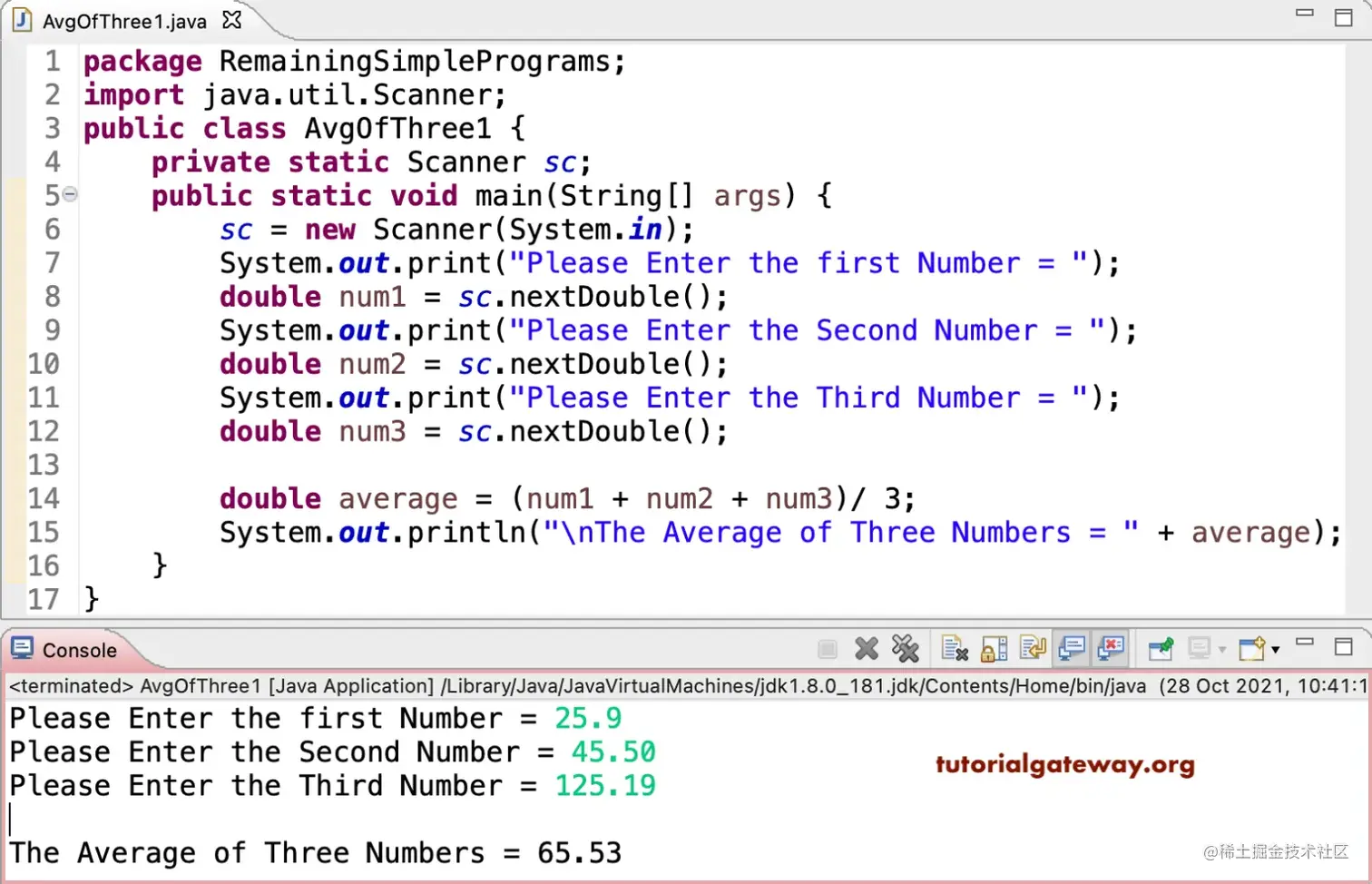1372x884 pixels.
Task: Toggle Word Wrap in Console
Action: point(1033,649)
